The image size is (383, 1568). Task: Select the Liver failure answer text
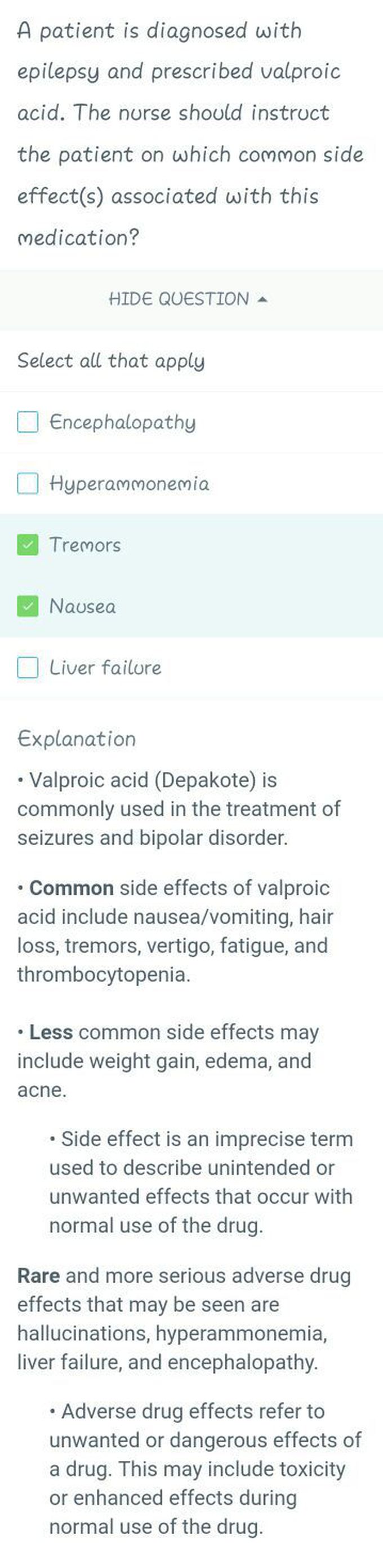coord(105,668)
